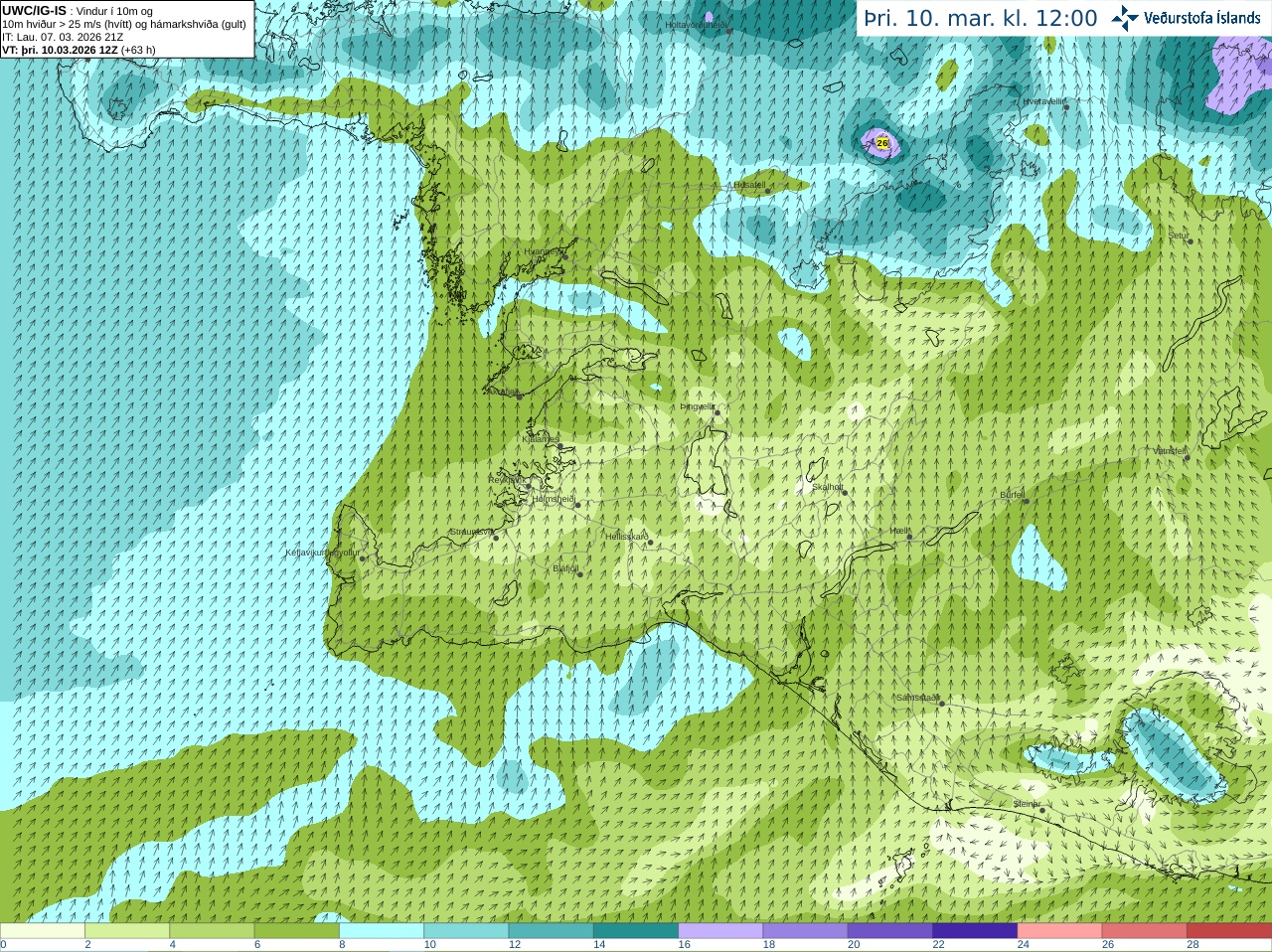Screen dimensions: 1272x952
Task: Click the Þingvellir station dot
Action: [715, 411]
